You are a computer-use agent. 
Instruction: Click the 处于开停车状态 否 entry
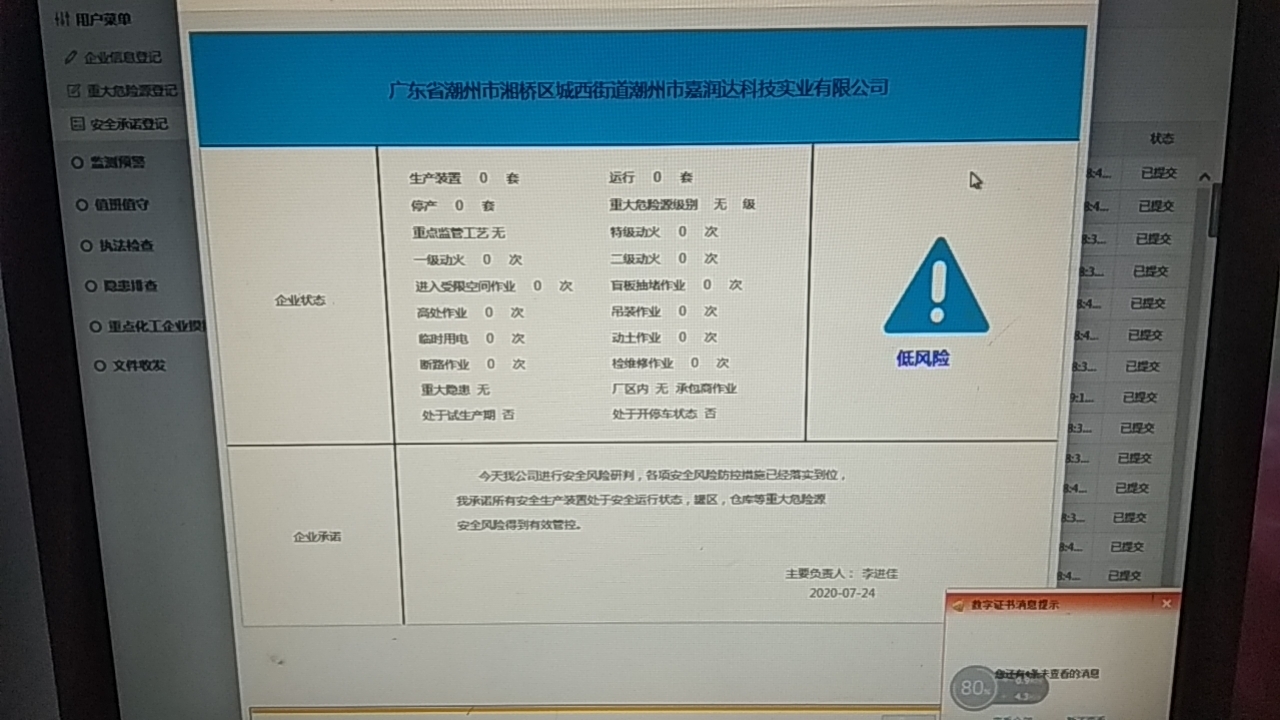(665, 413)
